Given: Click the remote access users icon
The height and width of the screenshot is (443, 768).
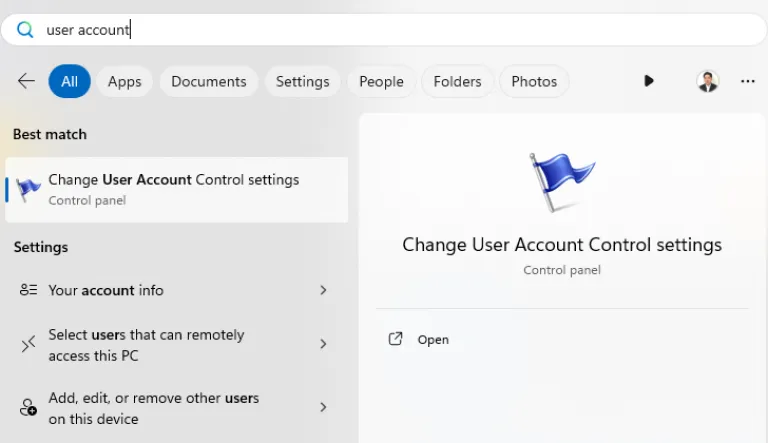Looking at the screenshot, I should click(28, 344).
